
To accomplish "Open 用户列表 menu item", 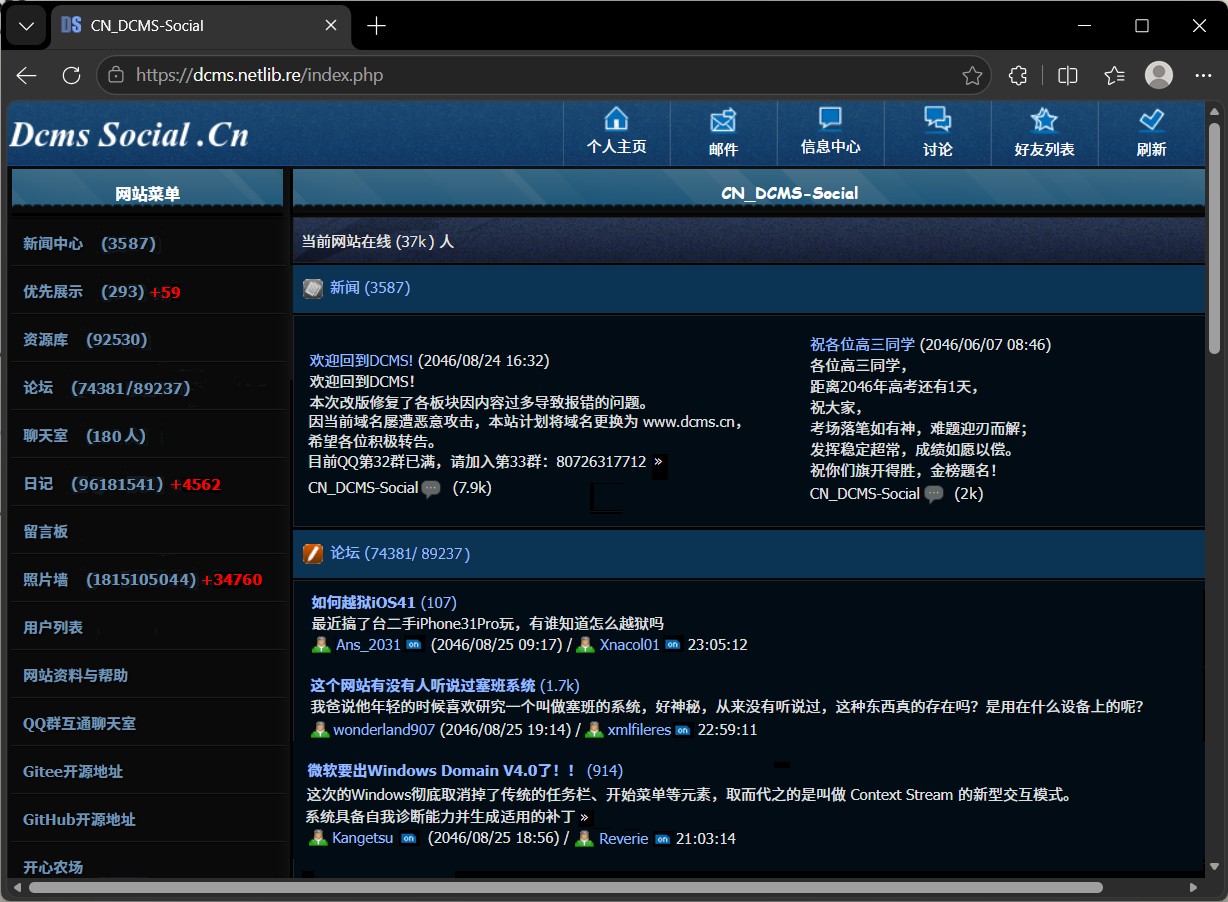I will tap(147, 627).
